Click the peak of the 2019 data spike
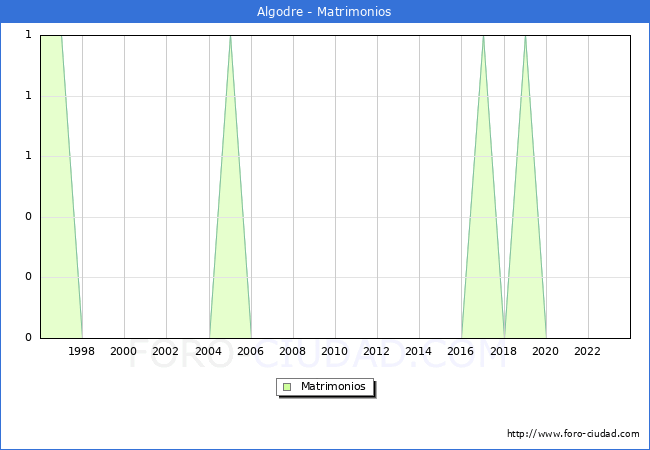 525,37
